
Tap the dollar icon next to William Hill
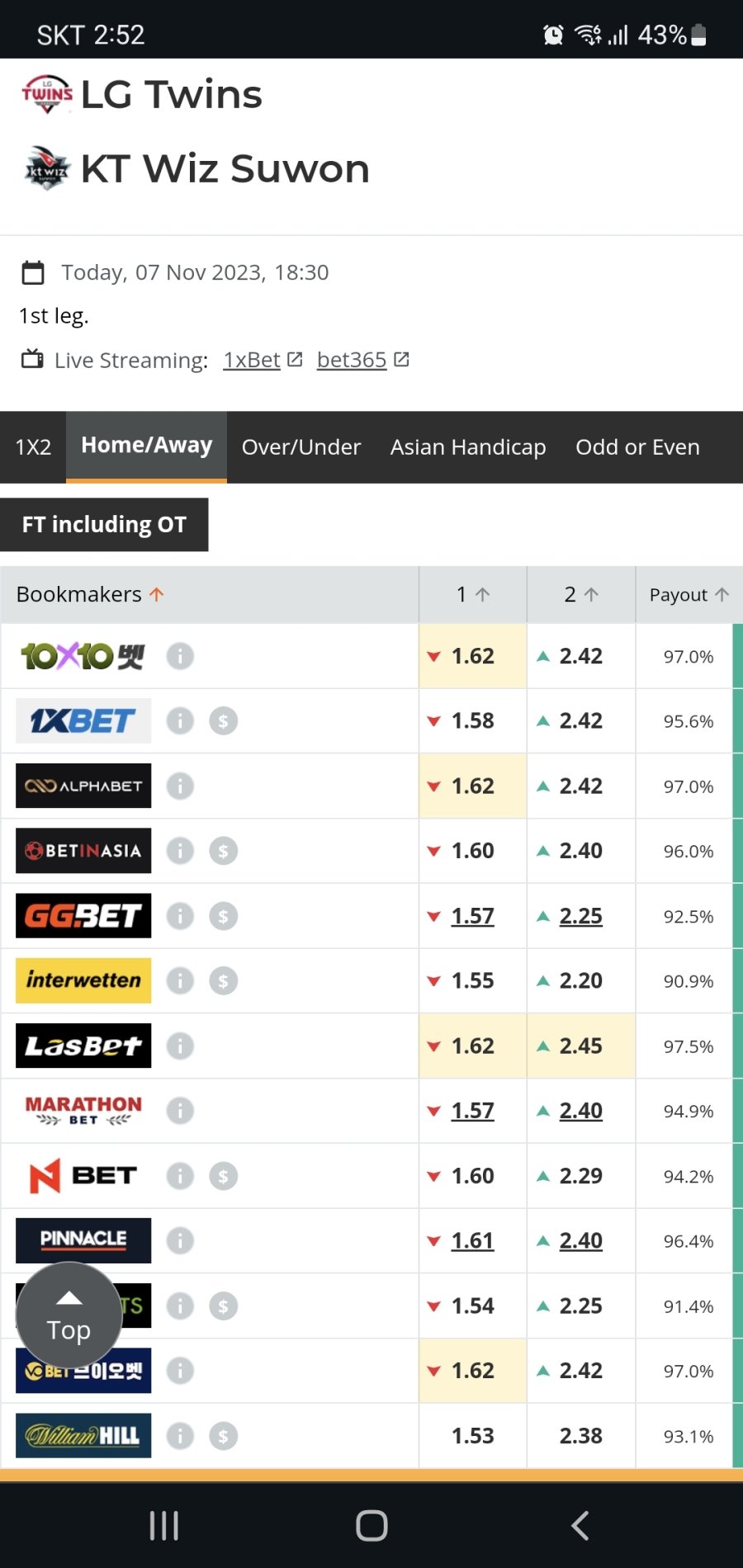tap(223, 1436)
